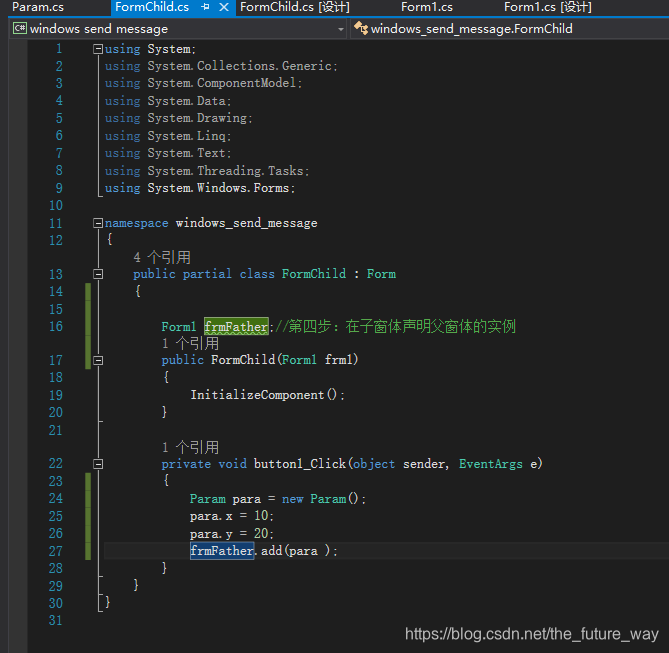Click the class icon beside windows_send_message.FormChild
The height and width of the screenshot is (653, 669).
coord(361,28)
